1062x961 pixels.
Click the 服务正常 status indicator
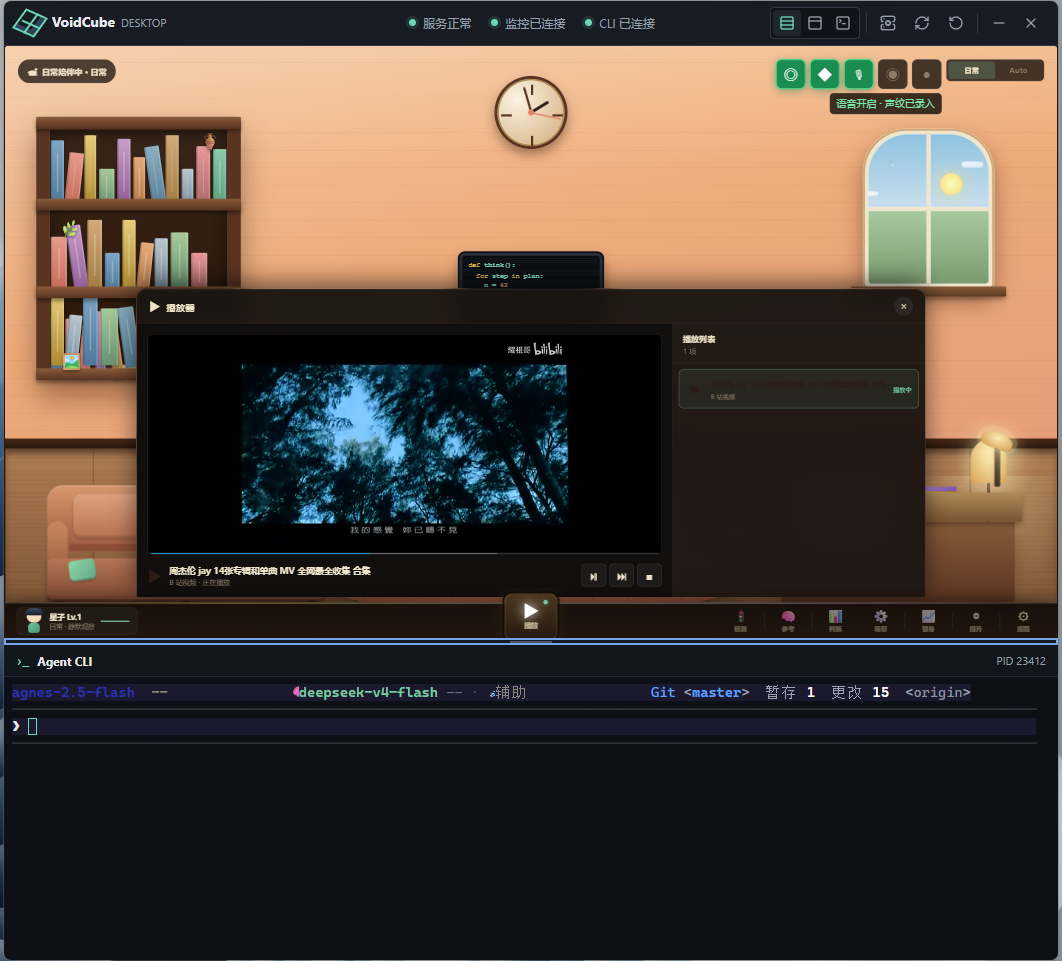(x=440, y=23)
